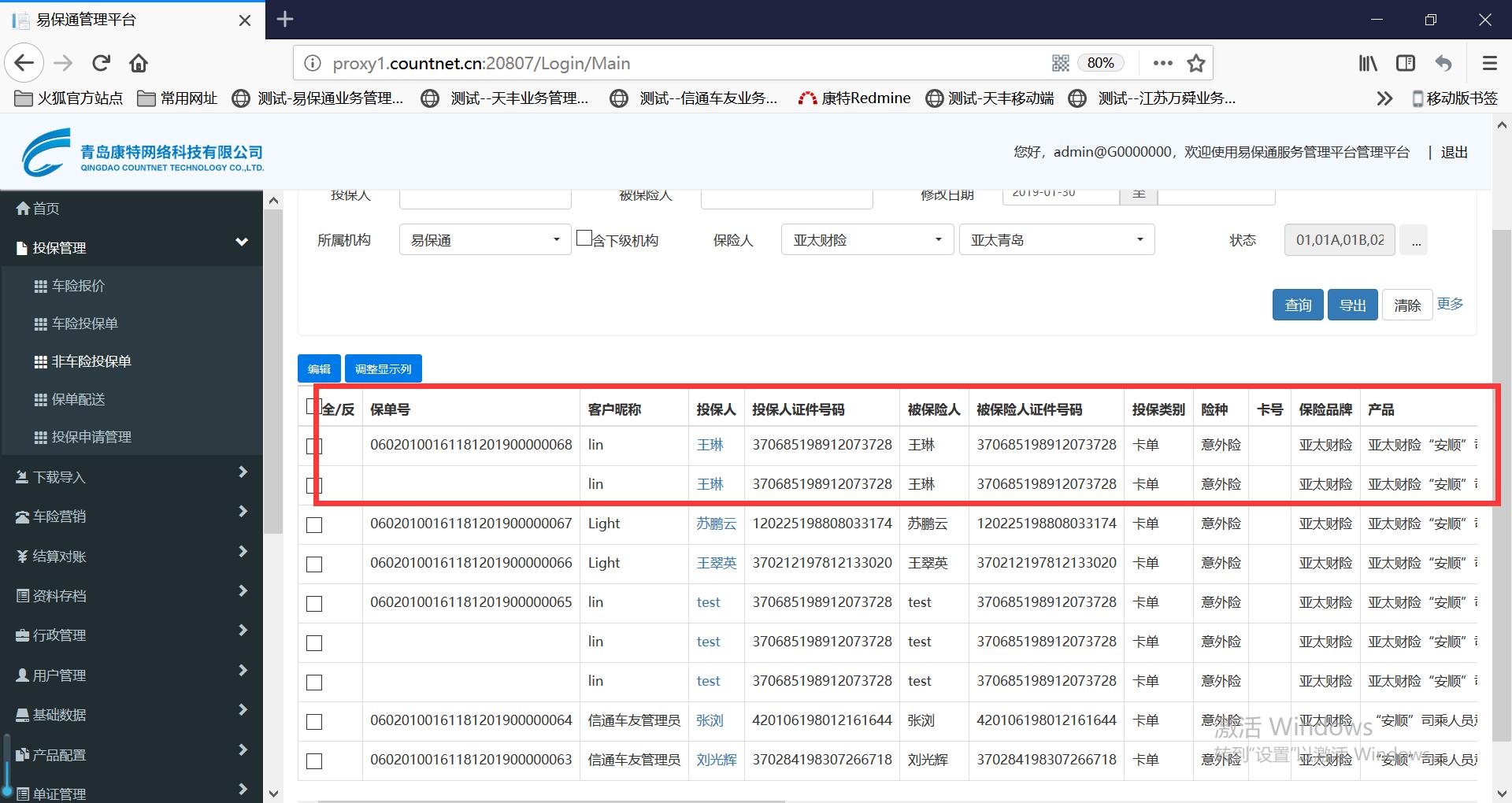1512x803 pixels.
Task: Toggle the sidebar view icon
Action: click(1406, 63)
